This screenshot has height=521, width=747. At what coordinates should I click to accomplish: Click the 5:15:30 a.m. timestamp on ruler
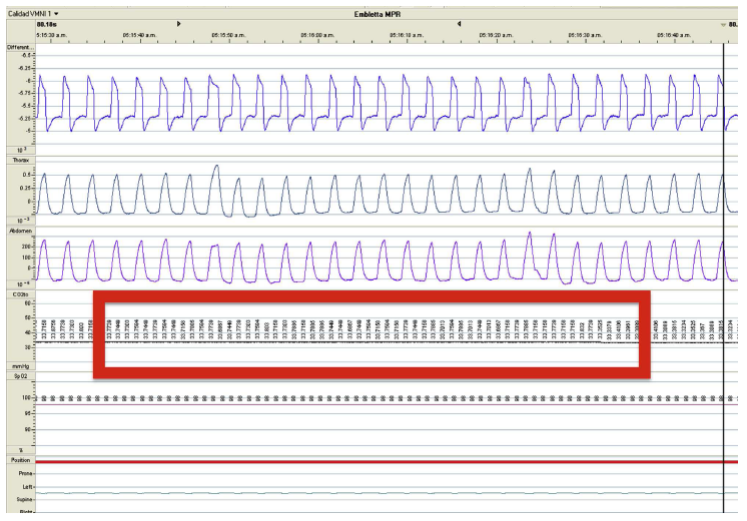click(52, 34)
